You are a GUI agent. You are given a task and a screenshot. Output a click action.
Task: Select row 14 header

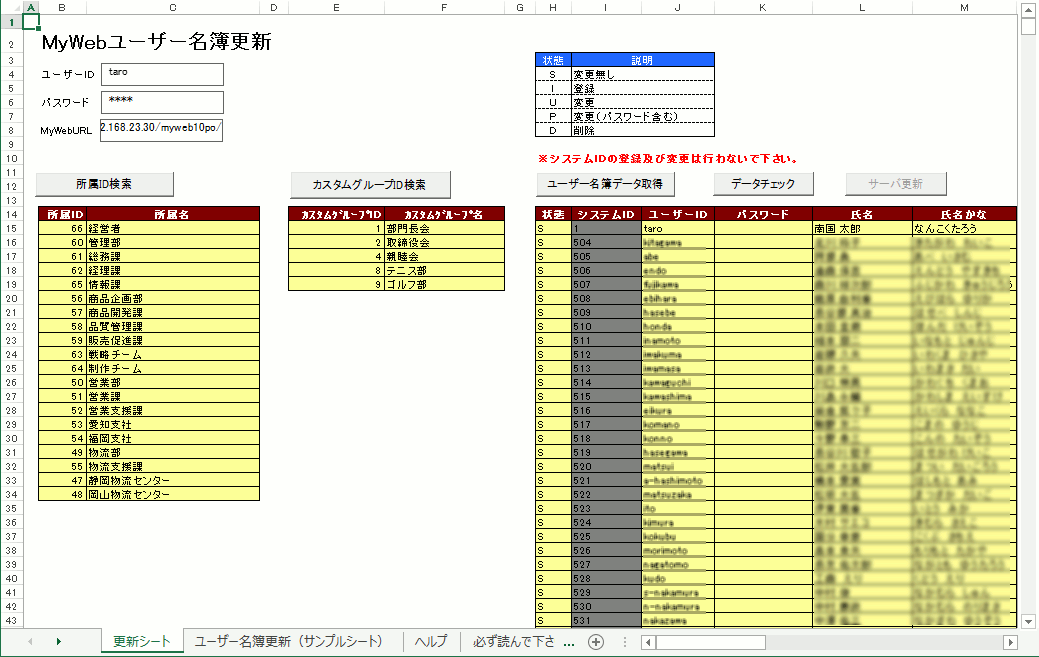coord(11,215)
